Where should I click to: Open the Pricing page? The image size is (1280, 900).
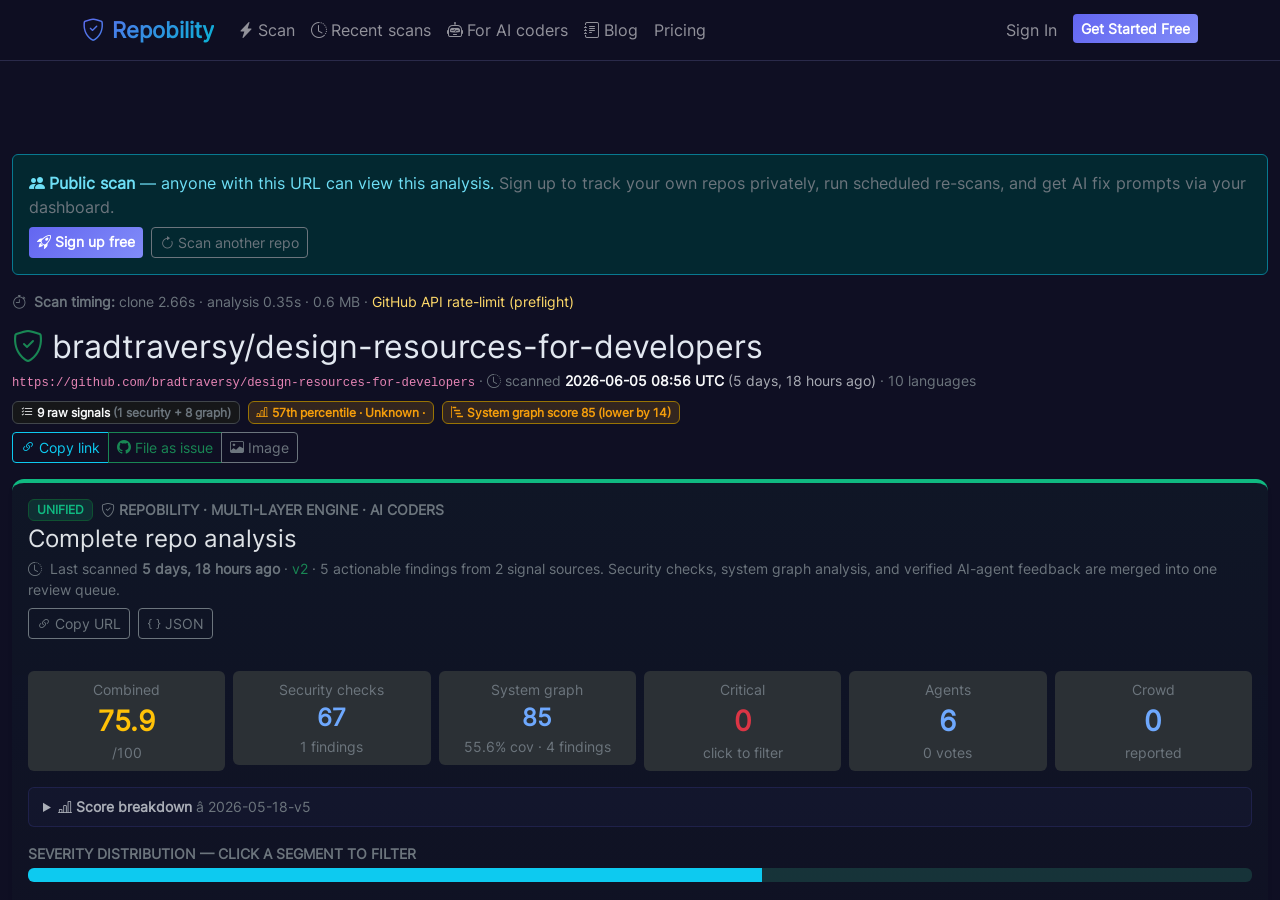click(680, 30)
